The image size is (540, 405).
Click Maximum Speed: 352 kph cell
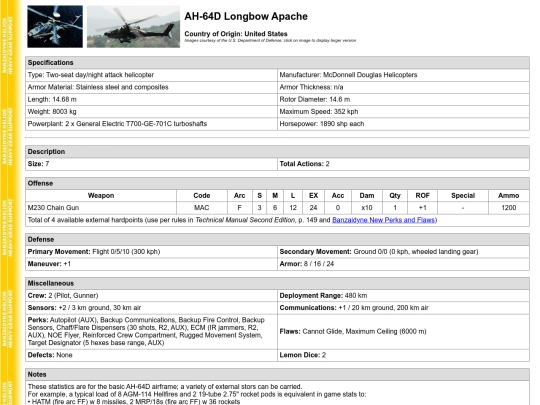click(403, 112)
